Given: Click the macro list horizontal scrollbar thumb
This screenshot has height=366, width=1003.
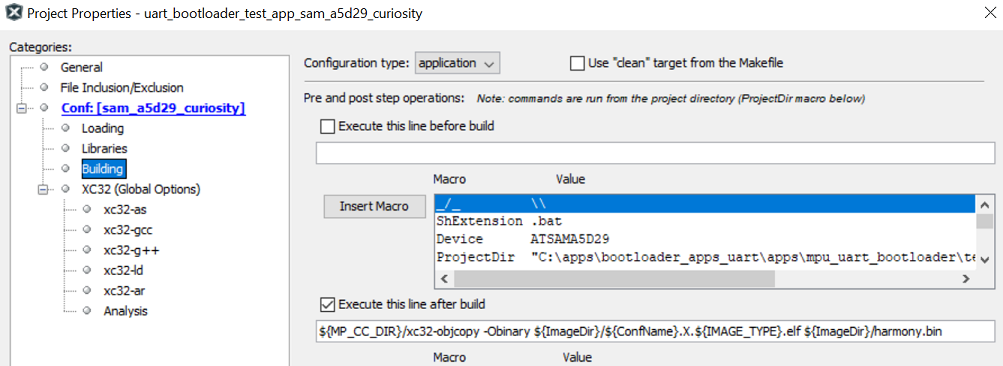Looking at the screenshot, I should [x=614, y=279].
